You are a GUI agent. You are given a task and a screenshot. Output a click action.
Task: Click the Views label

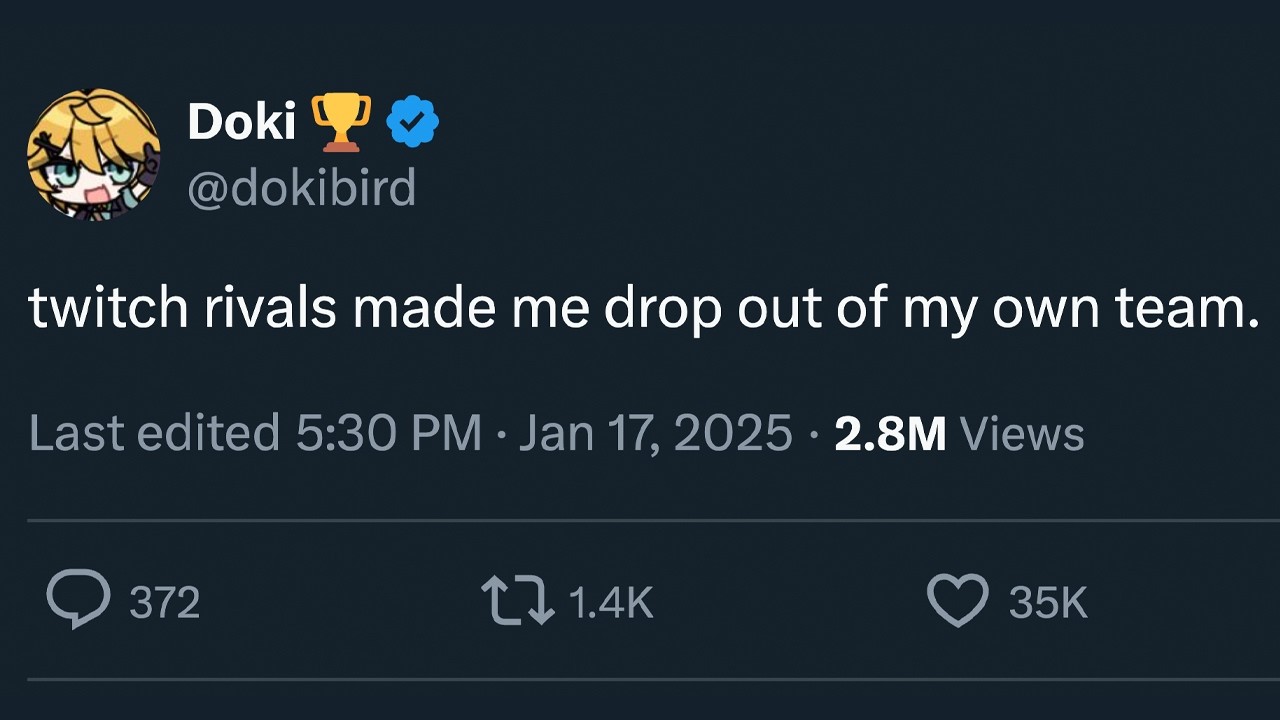[x=1021, y=433]
